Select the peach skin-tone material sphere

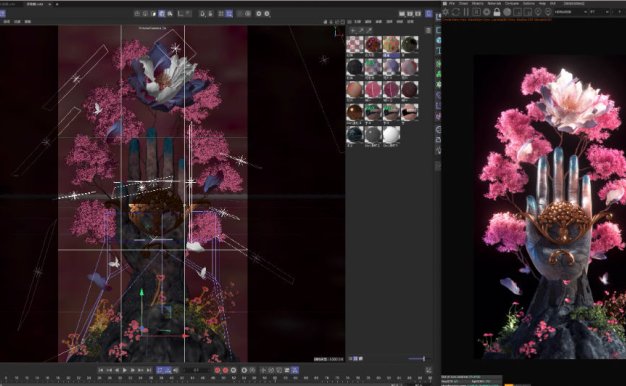click(x=355, y=90)
